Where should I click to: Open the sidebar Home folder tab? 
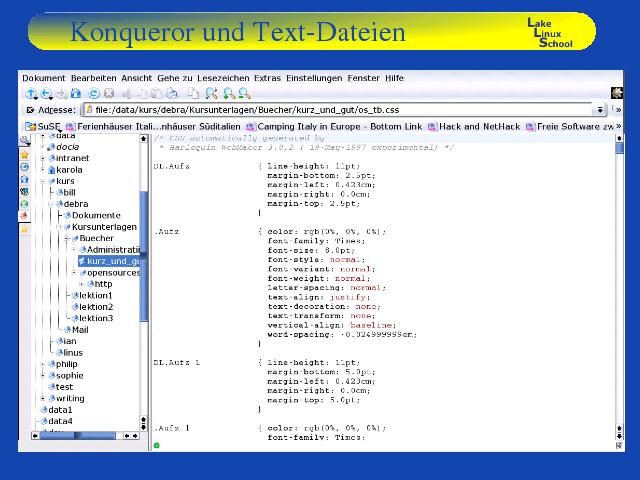tap(24, 179)
